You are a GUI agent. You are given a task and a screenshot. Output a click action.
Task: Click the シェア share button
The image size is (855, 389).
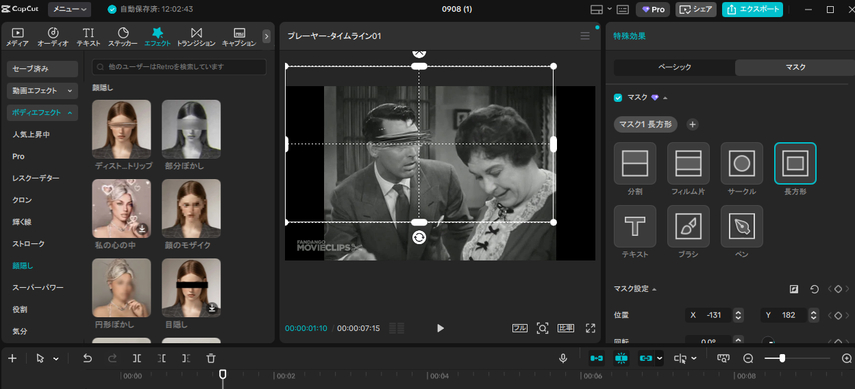point(696,9)
